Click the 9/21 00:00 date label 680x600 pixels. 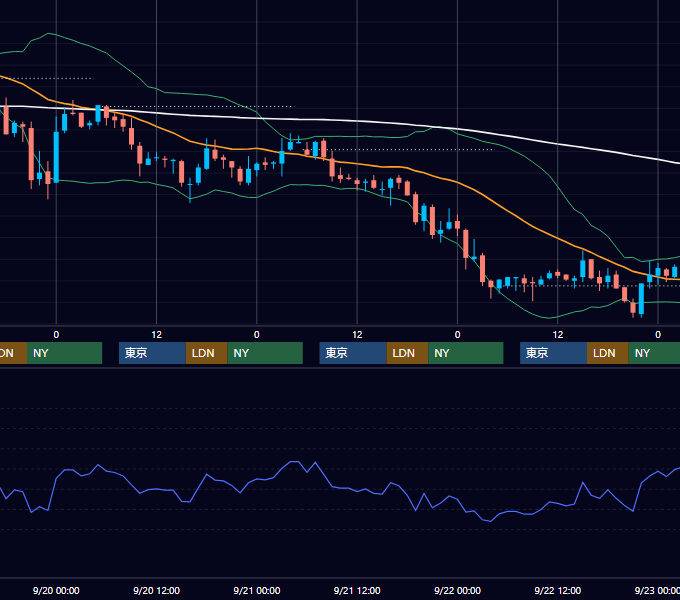click(x=257, y=590)
